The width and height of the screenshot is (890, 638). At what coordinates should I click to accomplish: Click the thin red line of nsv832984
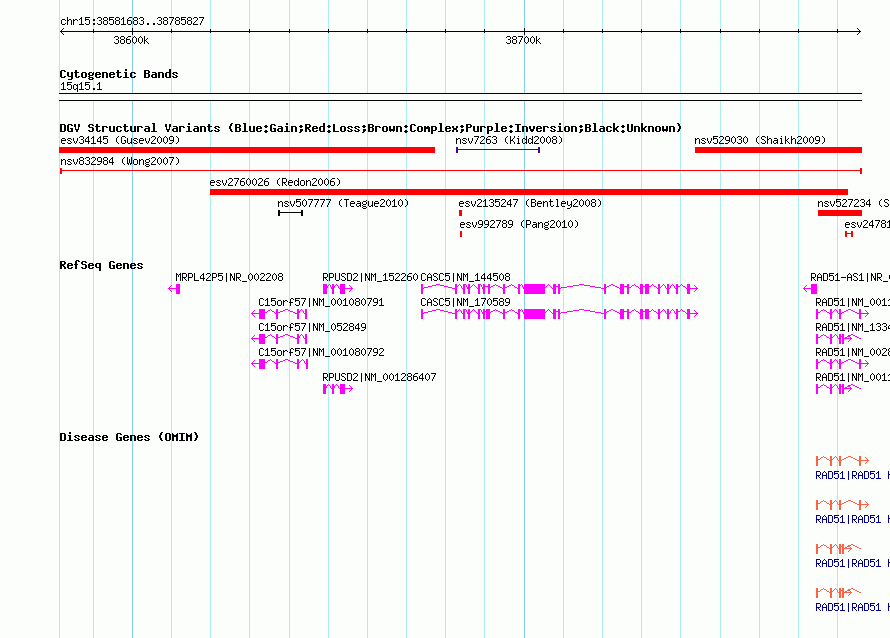tap(461, 171)
